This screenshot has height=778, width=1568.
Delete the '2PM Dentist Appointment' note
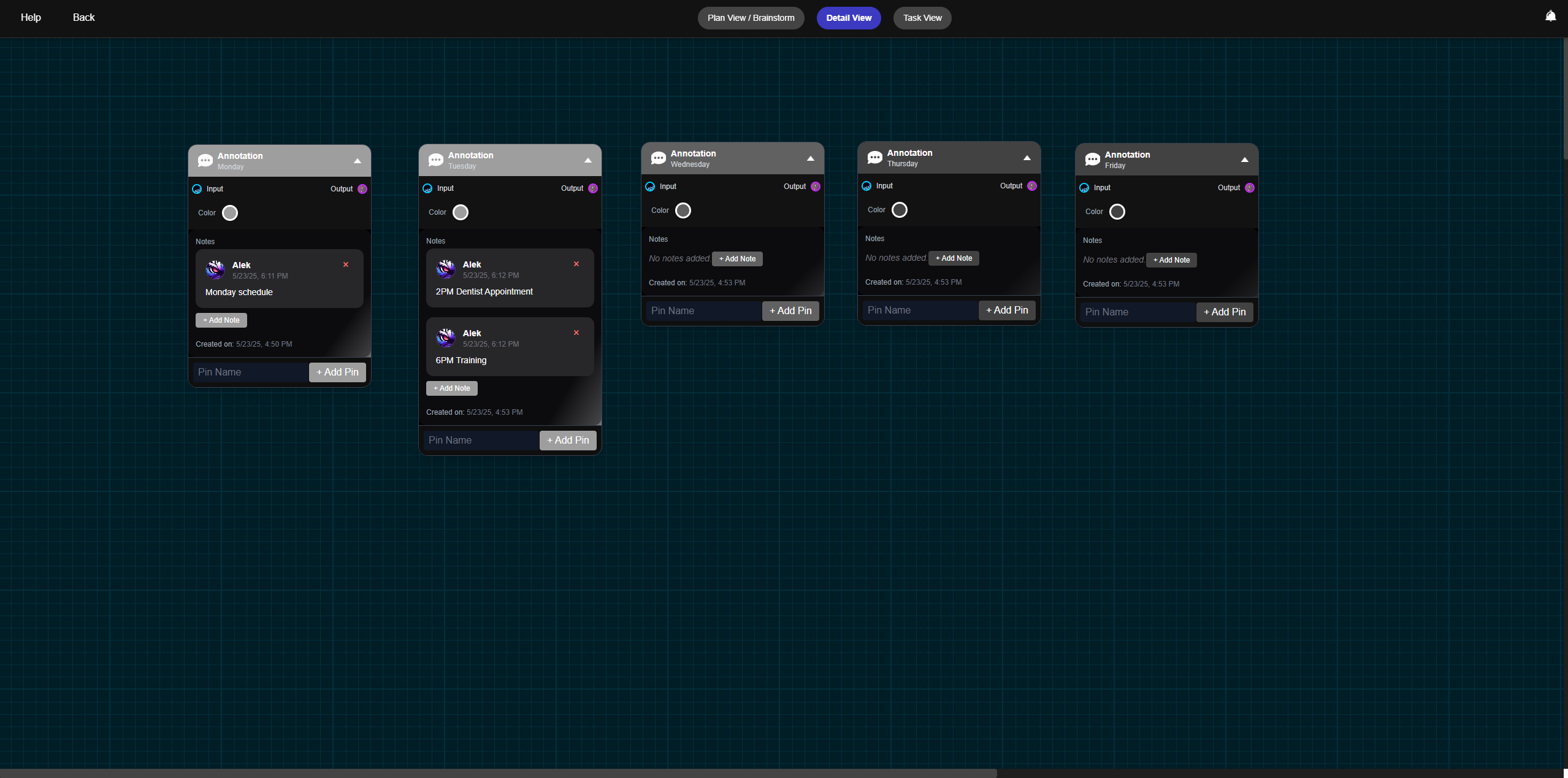coord(576,264)
